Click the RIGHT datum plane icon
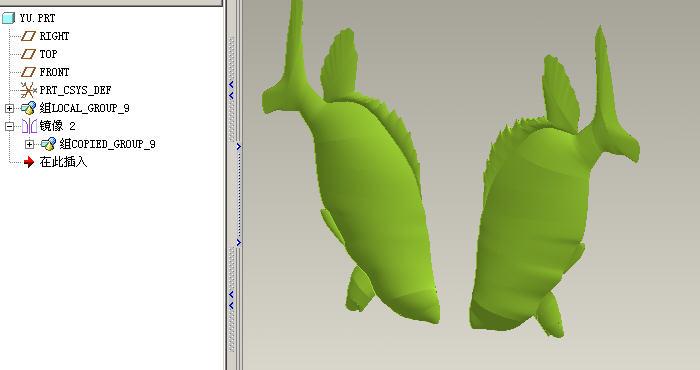 coord(29,36)
